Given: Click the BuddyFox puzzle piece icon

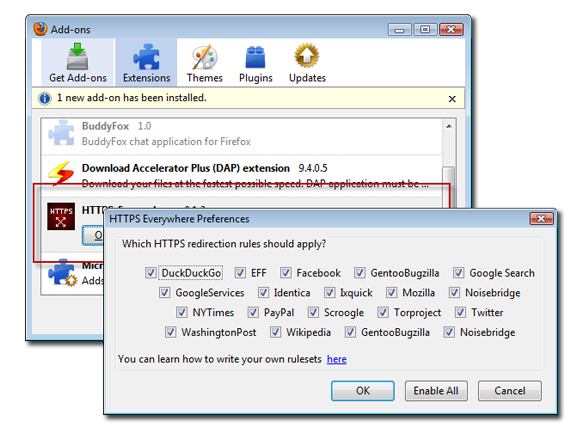Looking at the screenshot, I should 61,133.
